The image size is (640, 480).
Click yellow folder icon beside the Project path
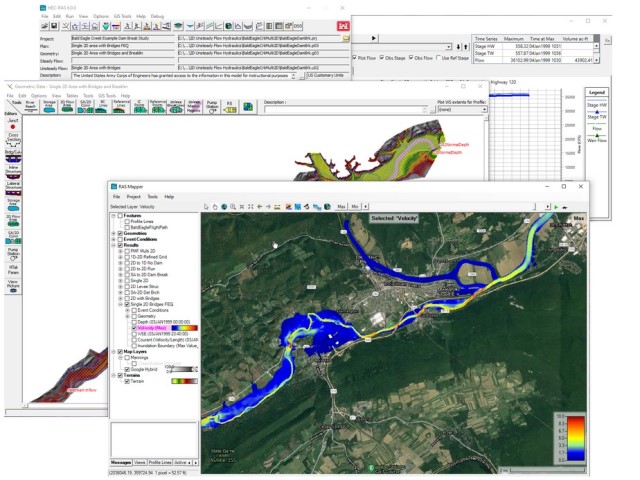(346, 38)
